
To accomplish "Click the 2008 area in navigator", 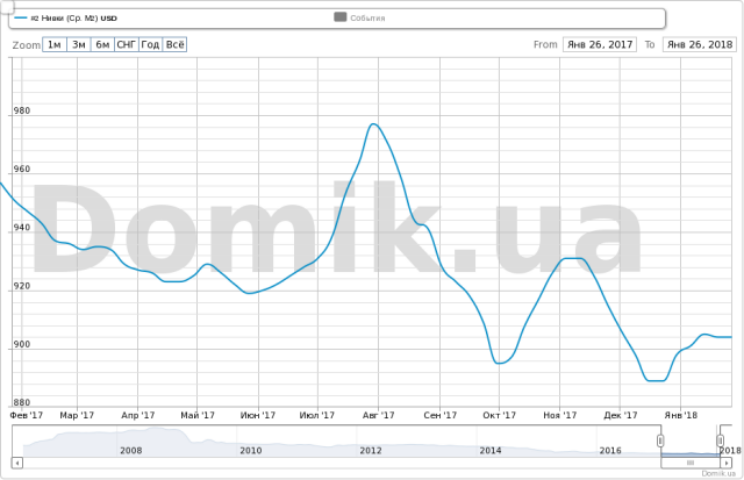I will [131, 450].
